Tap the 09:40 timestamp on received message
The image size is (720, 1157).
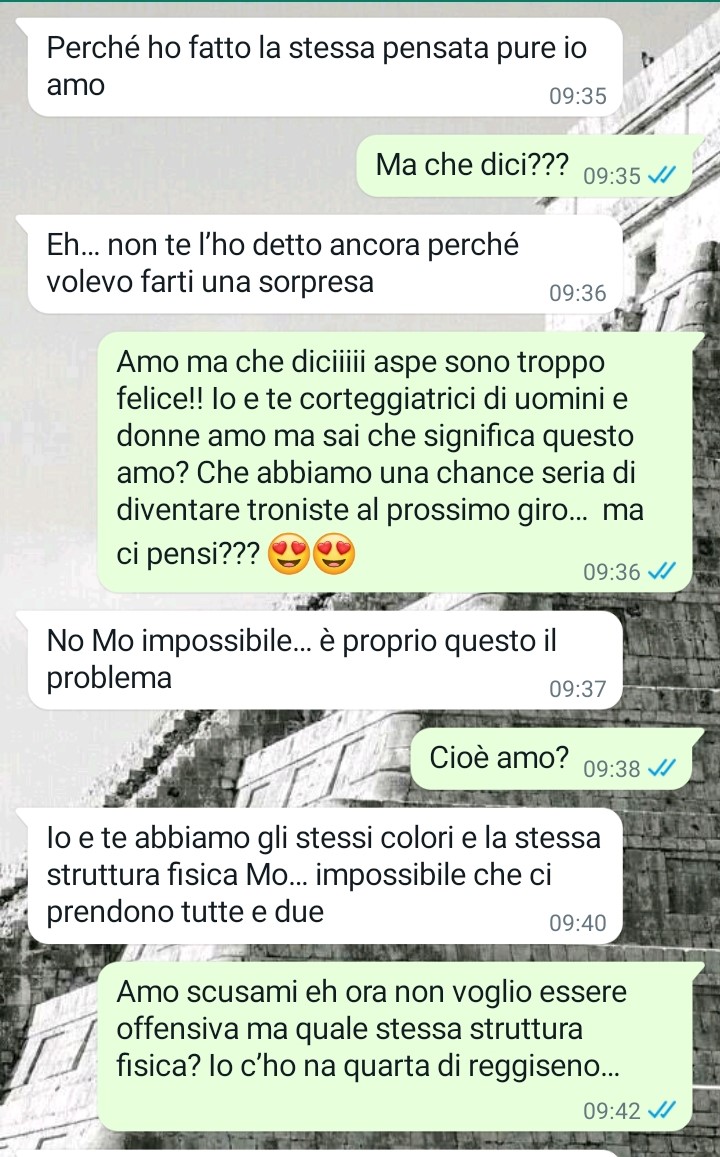click(578, 923)
